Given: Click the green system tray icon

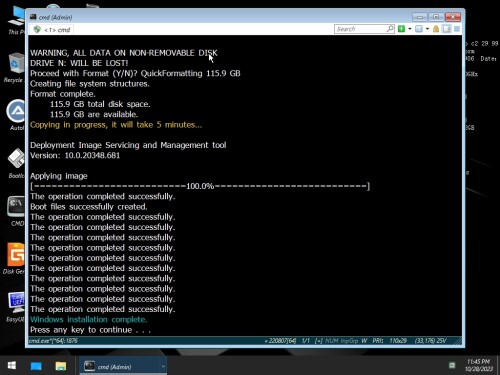Looking at the screenshot, I should pos(452,365).
